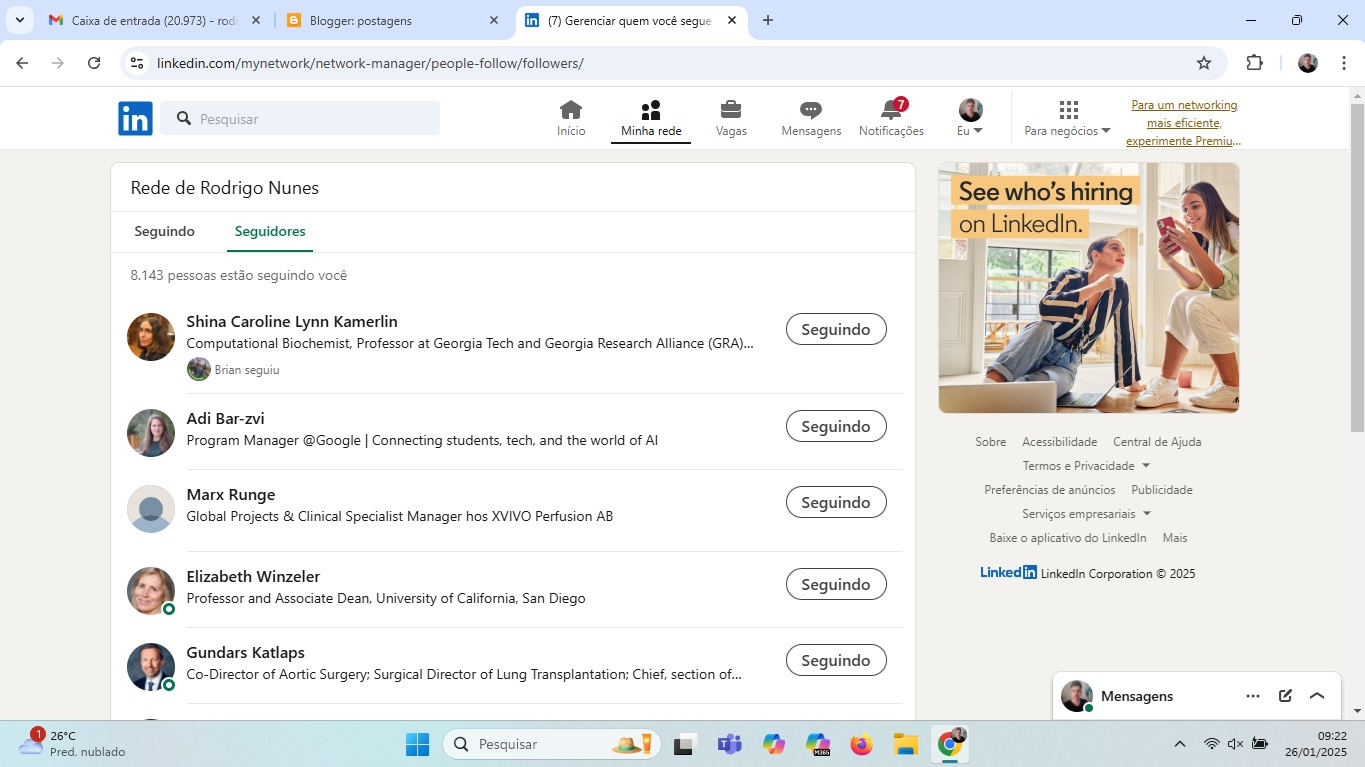Bookmark this page with star icon

click(1204, 63)
